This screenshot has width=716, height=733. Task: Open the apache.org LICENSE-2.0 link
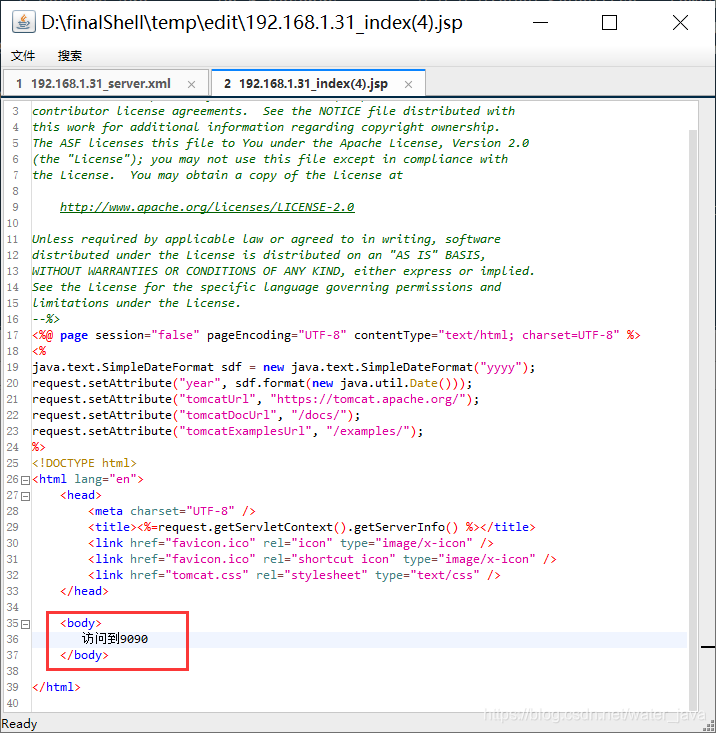pos(207,207)
